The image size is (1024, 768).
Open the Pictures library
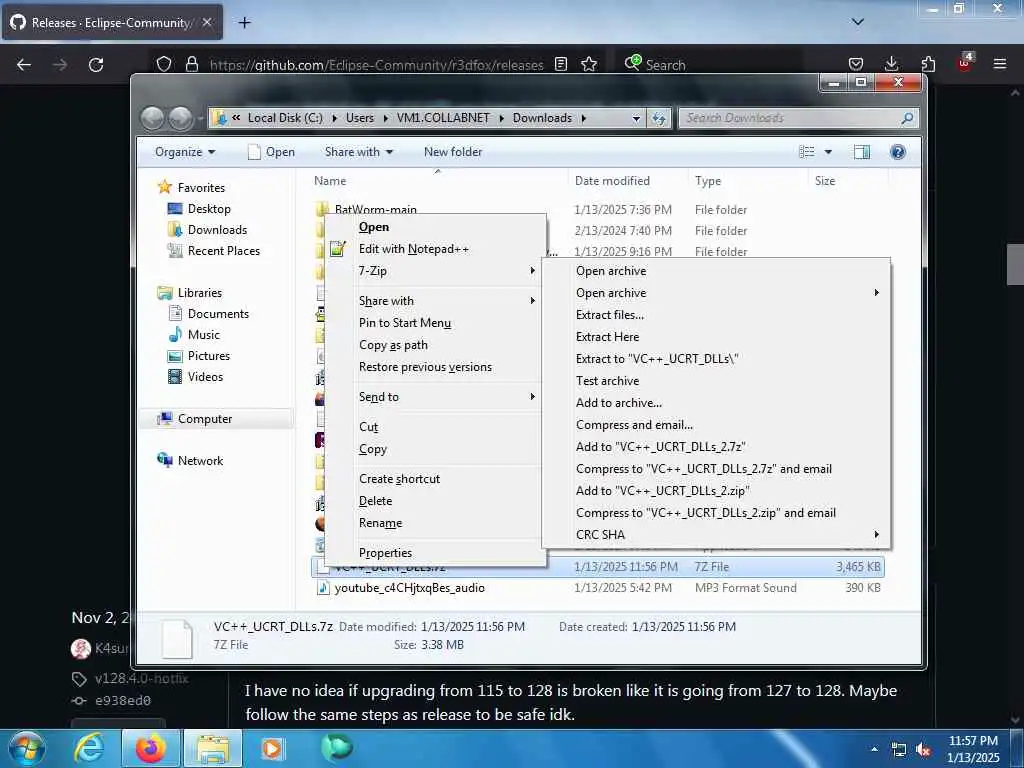(x=209, y=356)
